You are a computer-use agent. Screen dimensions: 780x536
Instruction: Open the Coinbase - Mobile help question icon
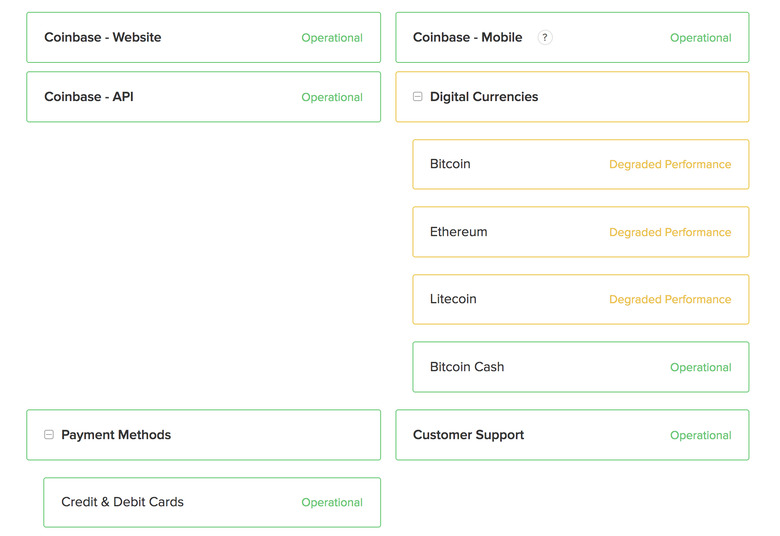point(545,37)
